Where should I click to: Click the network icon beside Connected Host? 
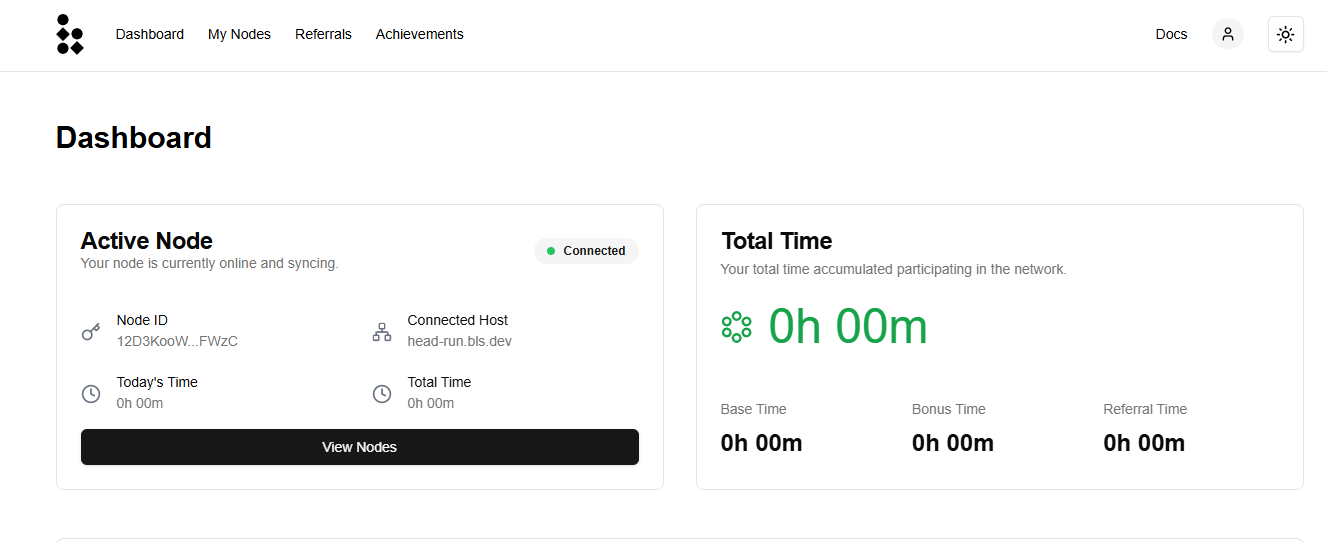[x=382, y=332]
